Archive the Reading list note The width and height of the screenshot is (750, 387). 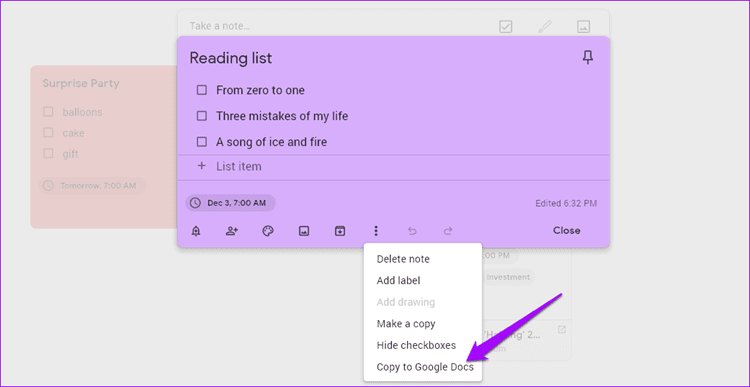(x=340, y=232)
